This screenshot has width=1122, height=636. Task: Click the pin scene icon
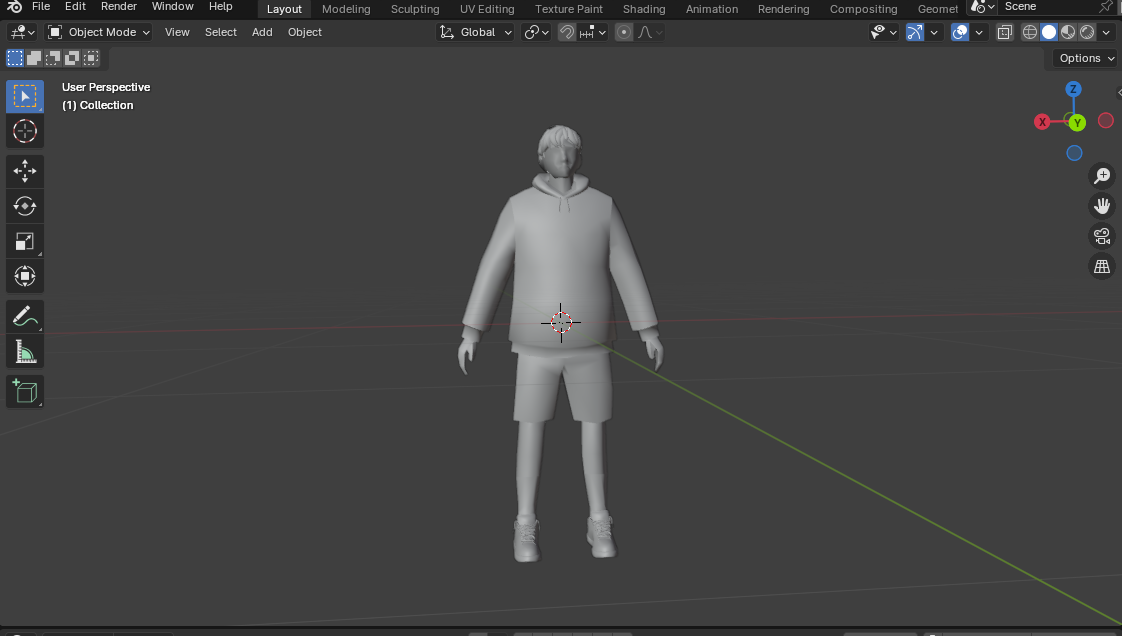[1107, 6]
